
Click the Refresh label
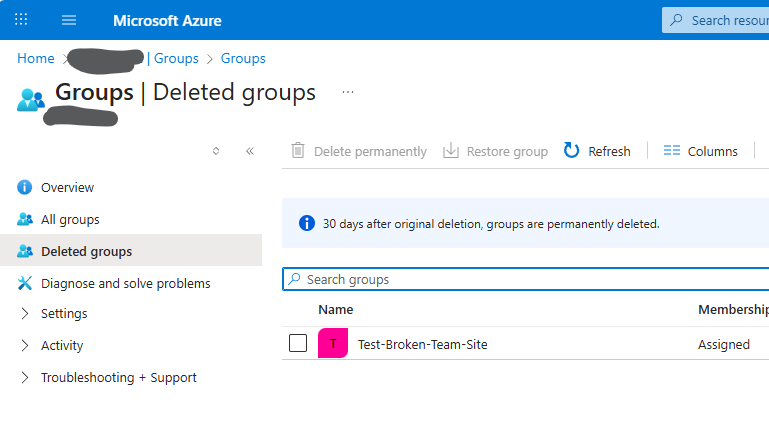pos(609,152)
